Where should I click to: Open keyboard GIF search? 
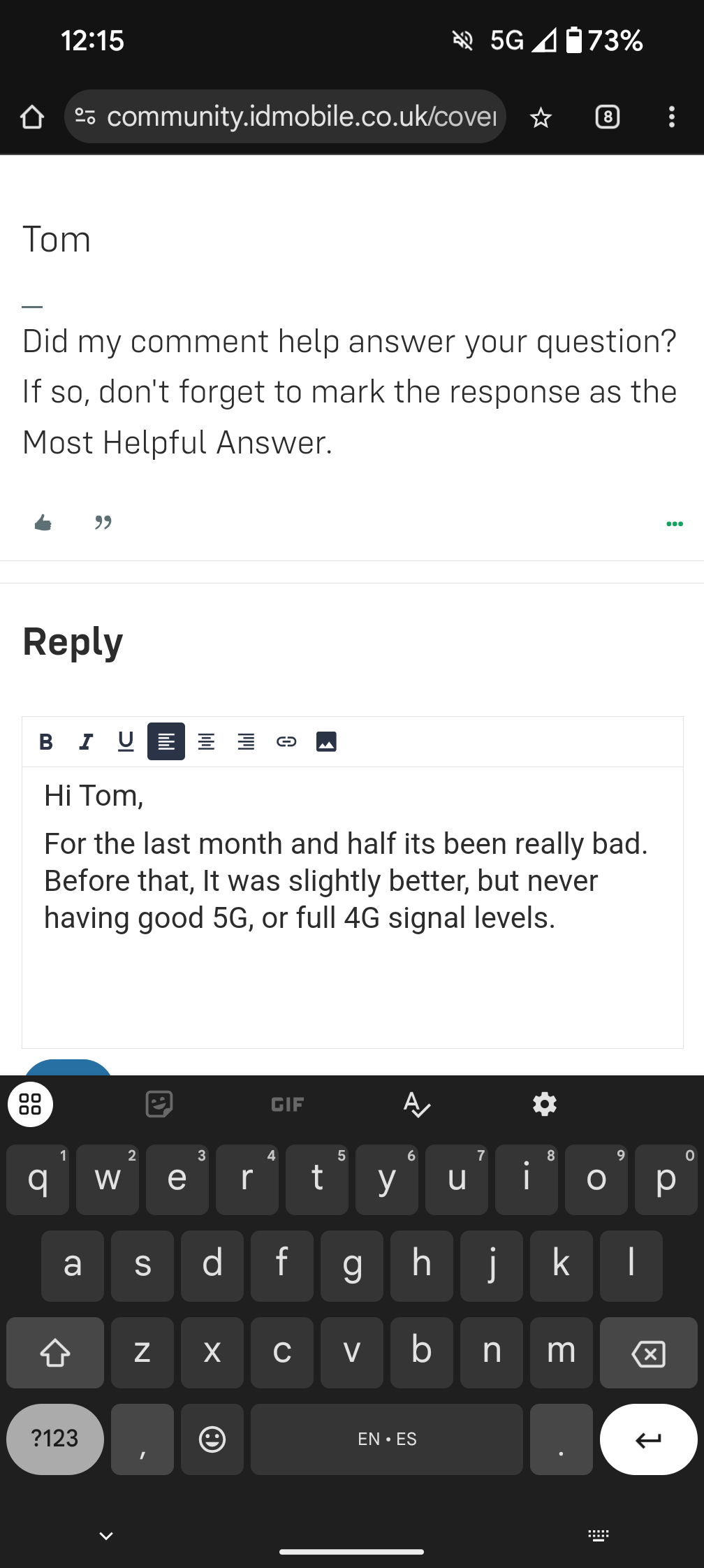(287, 1104)
